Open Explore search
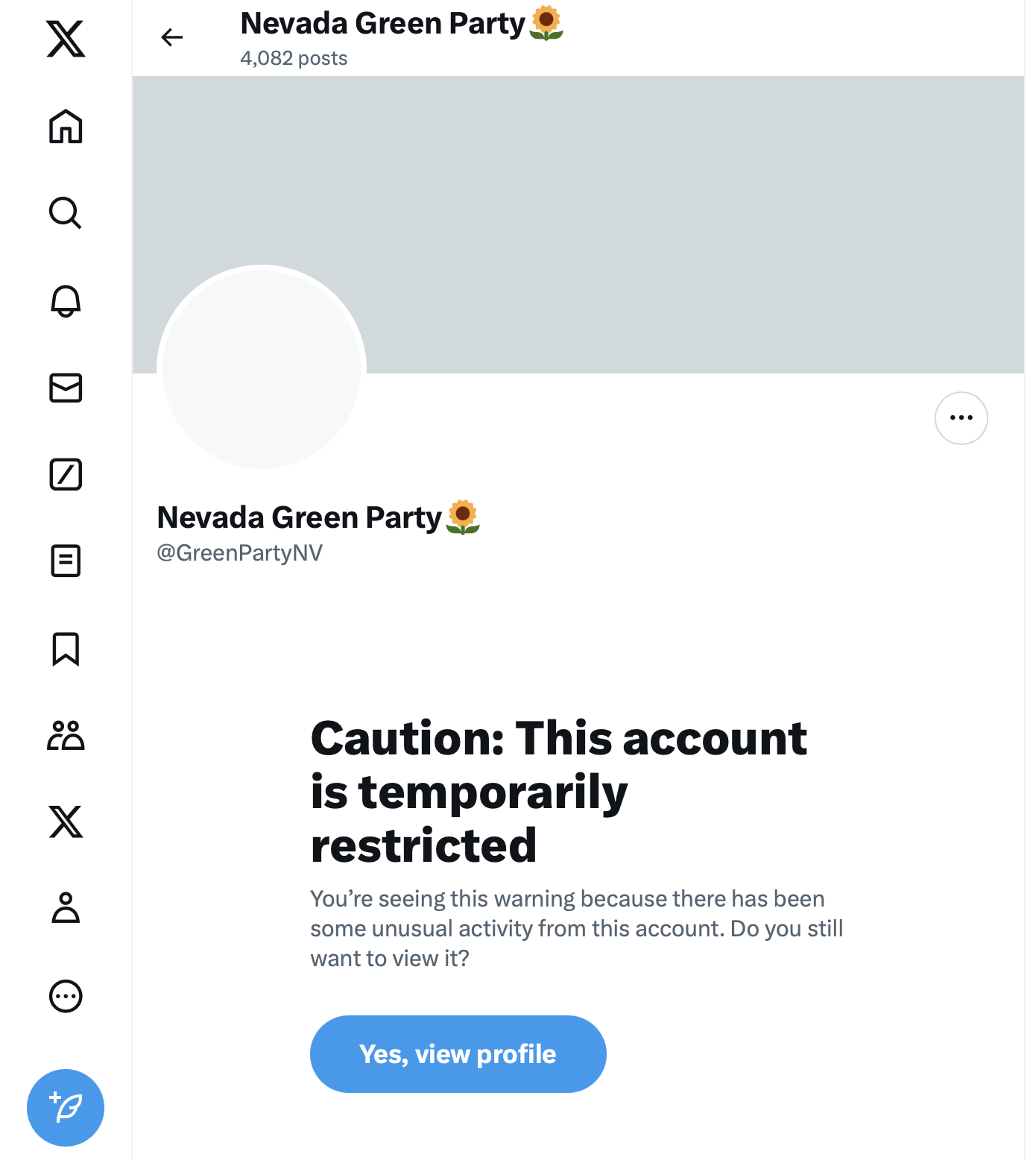Image resolution: width=1036 pixels, height=1160 pixels. point(66,214)
